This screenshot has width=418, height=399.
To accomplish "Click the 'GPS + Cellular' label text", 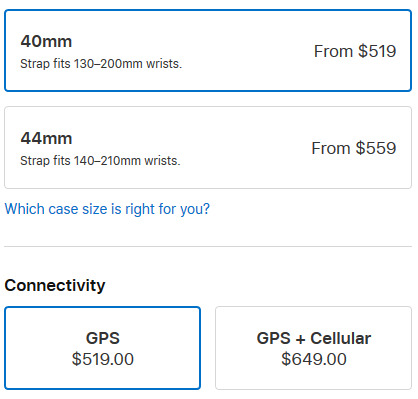I will 314,338.
